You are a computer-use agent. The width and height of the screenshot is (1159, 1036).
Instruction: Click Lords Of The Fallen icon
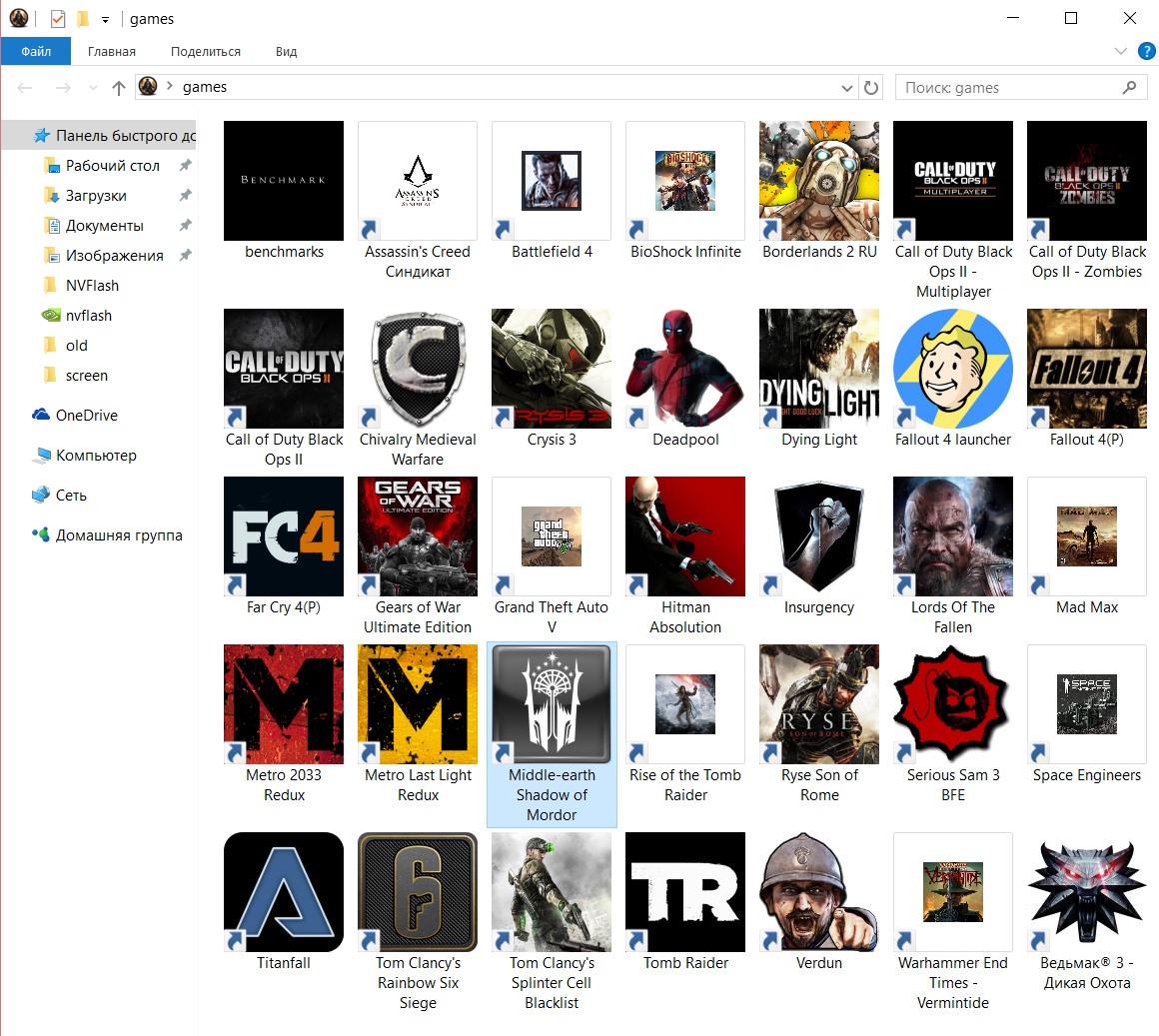pos(953,536)
